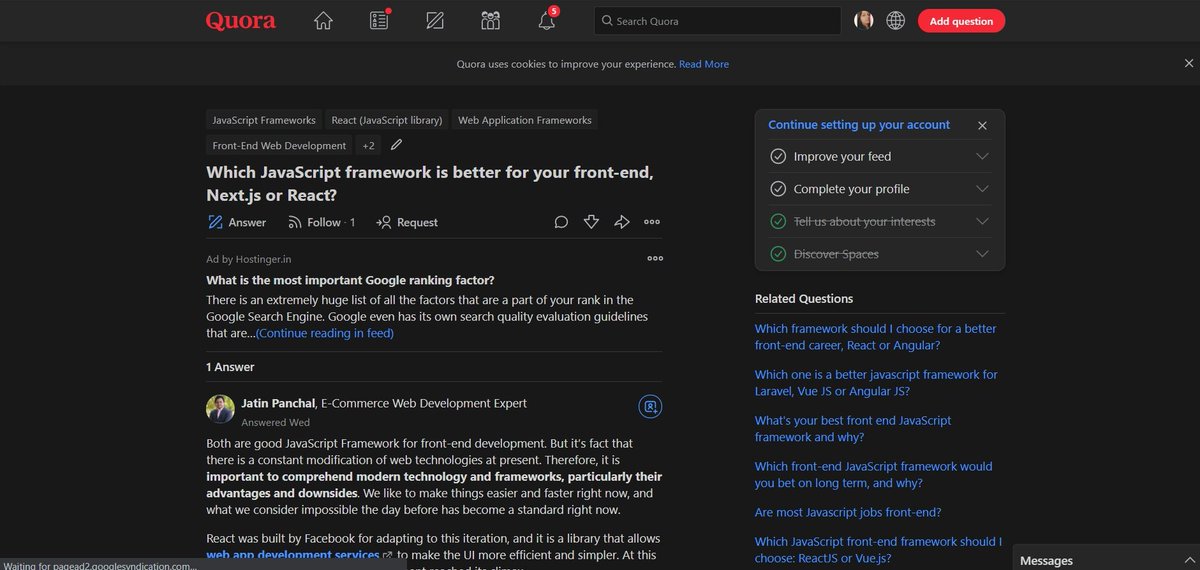Image resolution: width=1200 pixels, height=570 pixels.
Task: Toggle the Improve your feed checkmark
Action: (778, 156)
